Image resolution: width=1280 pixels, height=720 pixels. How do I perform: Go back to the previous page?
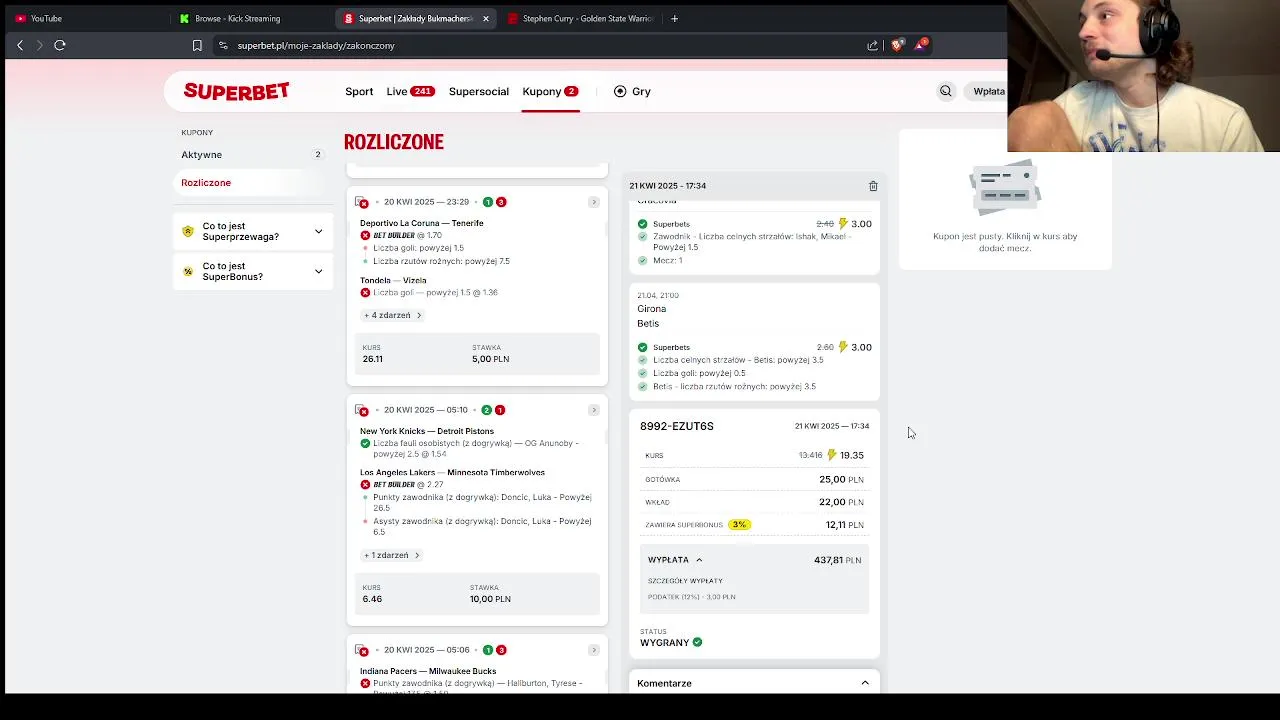(20, 45)
